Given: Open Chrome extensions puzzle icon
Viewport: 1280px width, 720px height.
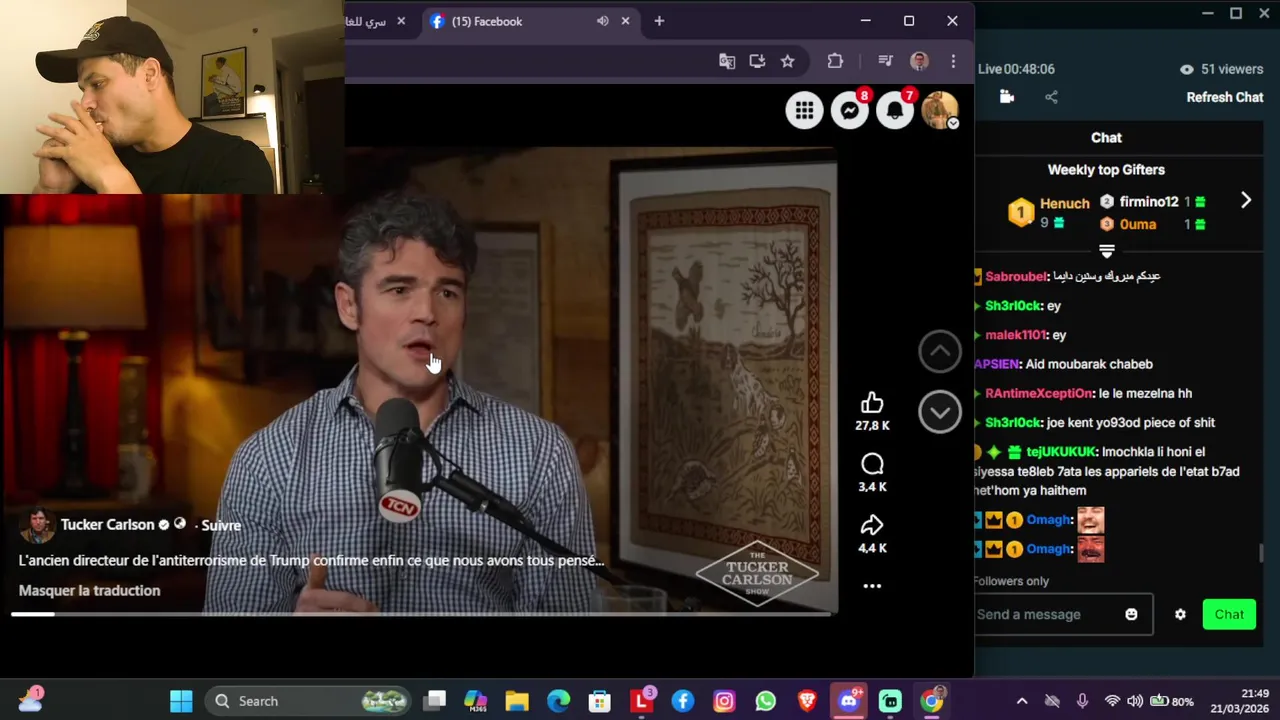Looking at the screenshot, I should click(835, 61).
